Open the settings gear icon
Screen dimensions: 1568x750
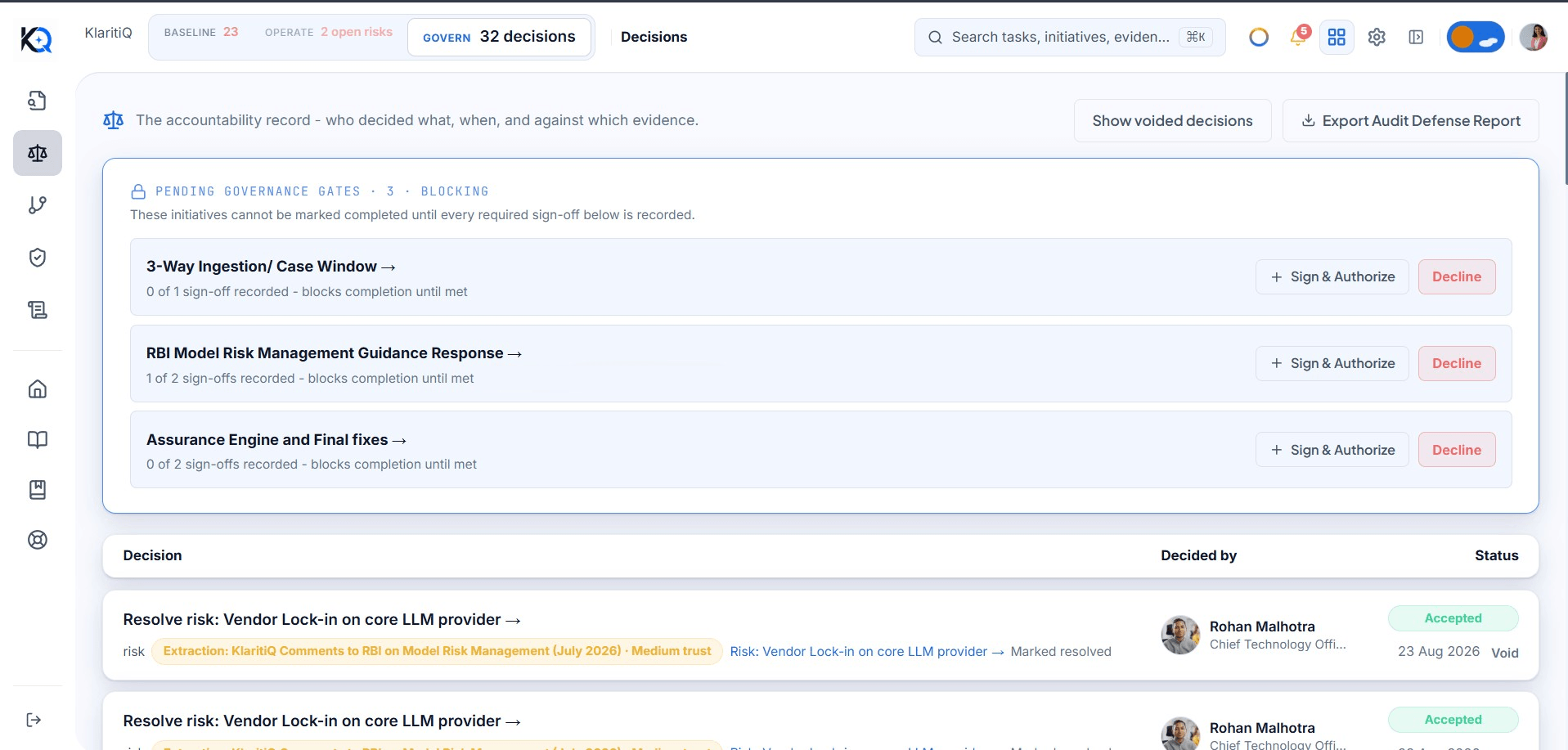point(1377,37)
